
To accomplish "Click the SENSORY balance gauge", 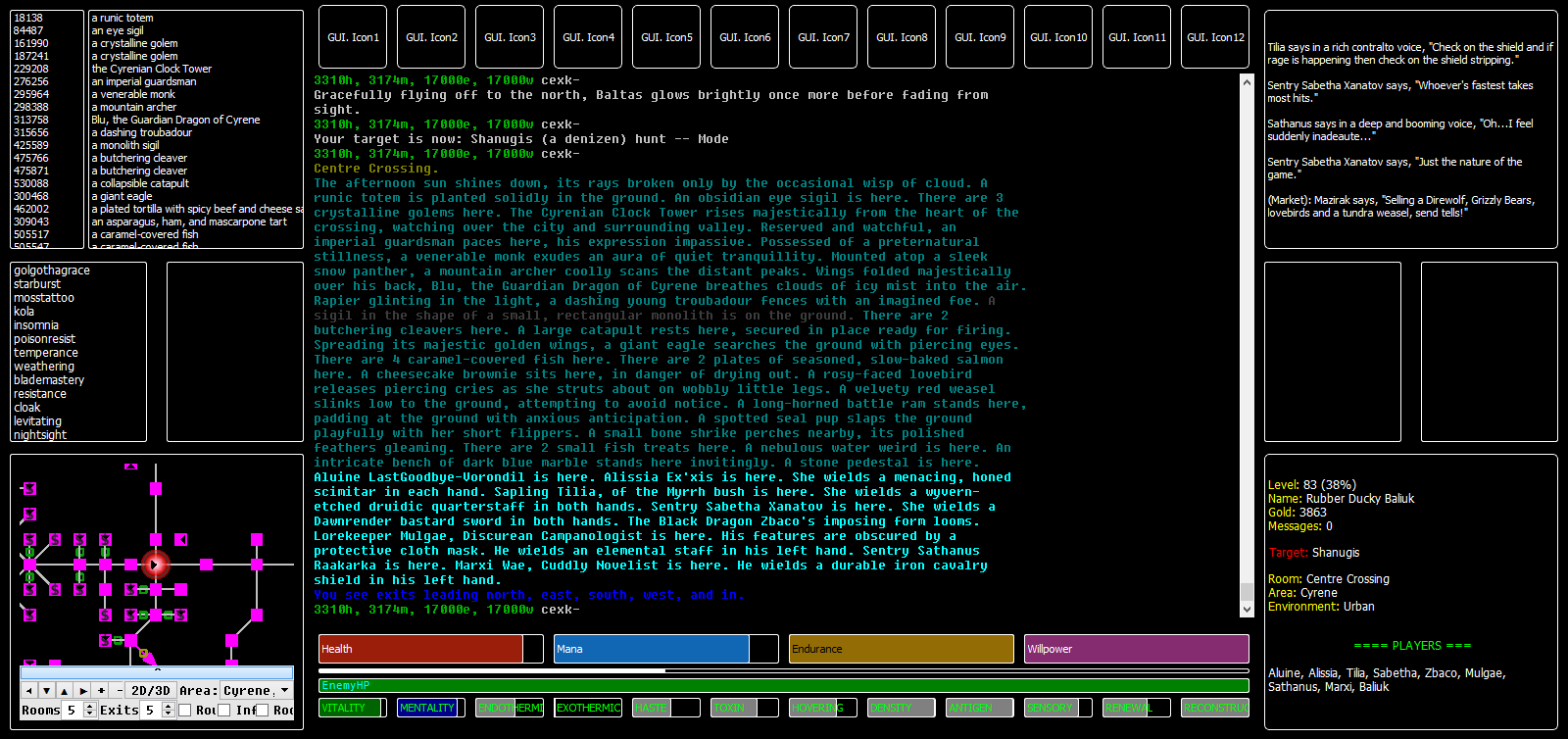I will (1058, 708).
